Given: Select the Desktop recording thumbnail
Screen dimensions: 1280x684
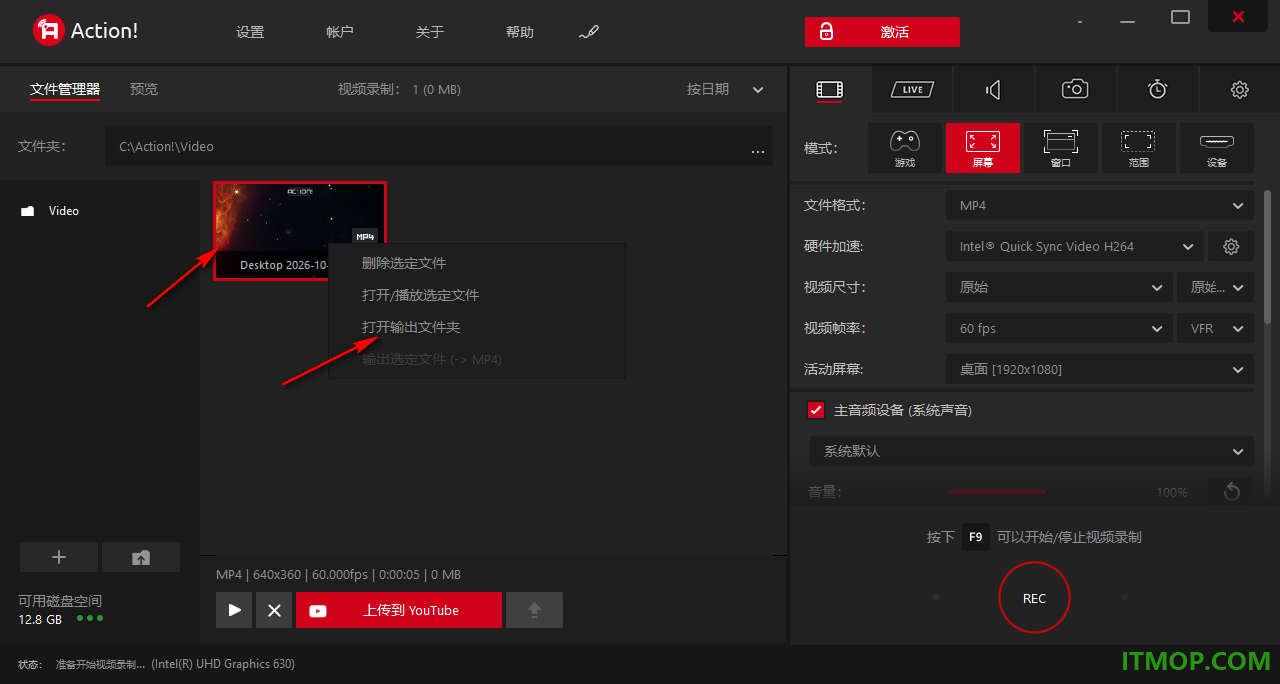Looking at the screenshot, I should pos(300,231).
